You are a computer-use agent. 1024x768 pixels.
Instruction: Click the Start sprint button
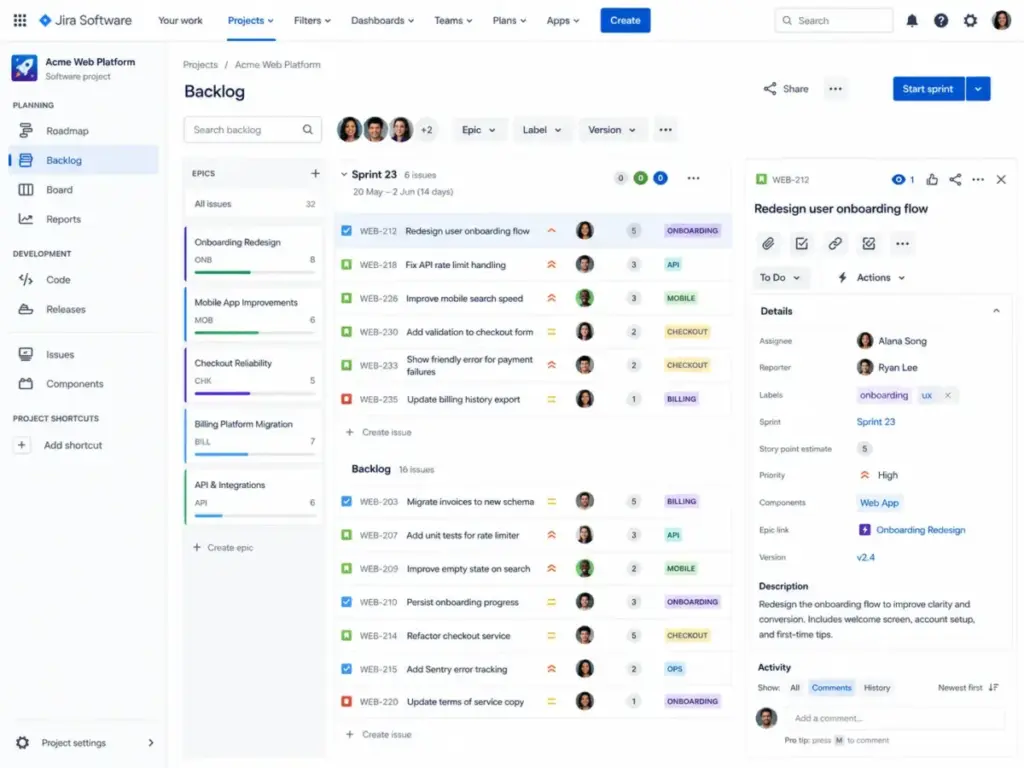pos(928,89)
